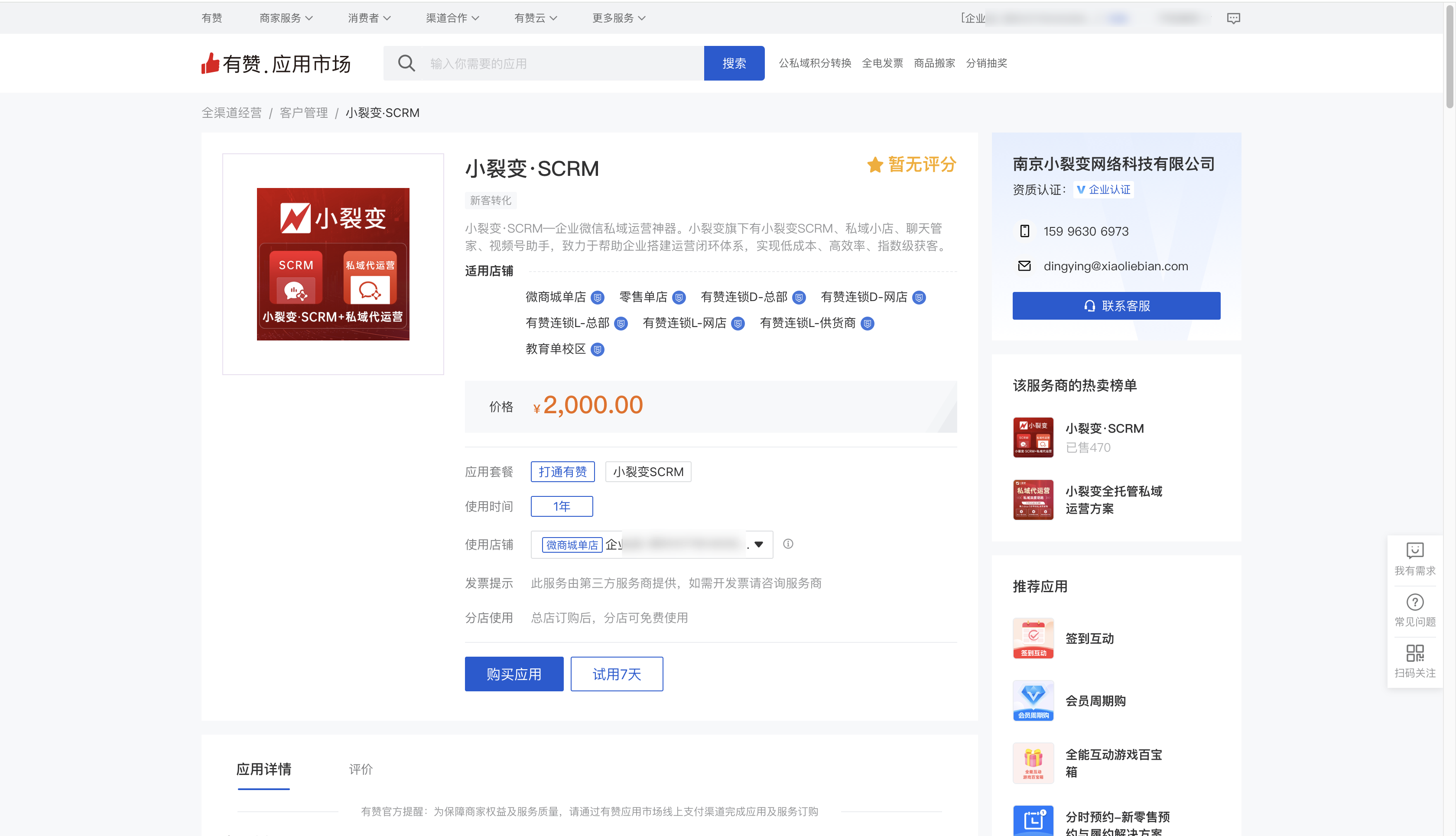The image size is (1456, 836).
Task: Click 企业认证 verification badge
Action: [x=1103, y=189]
